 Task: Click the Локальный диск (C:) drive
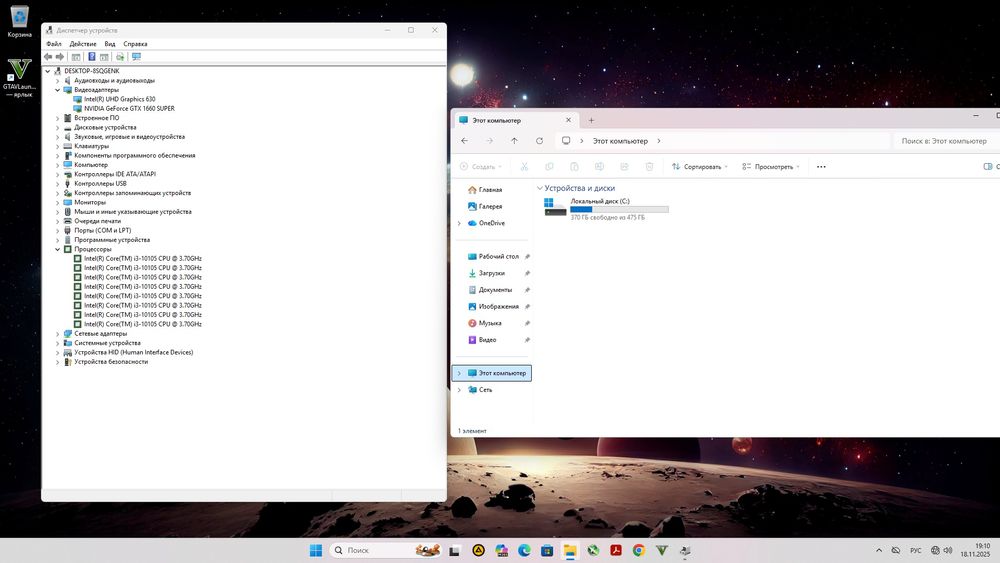(x=600, y=201)
